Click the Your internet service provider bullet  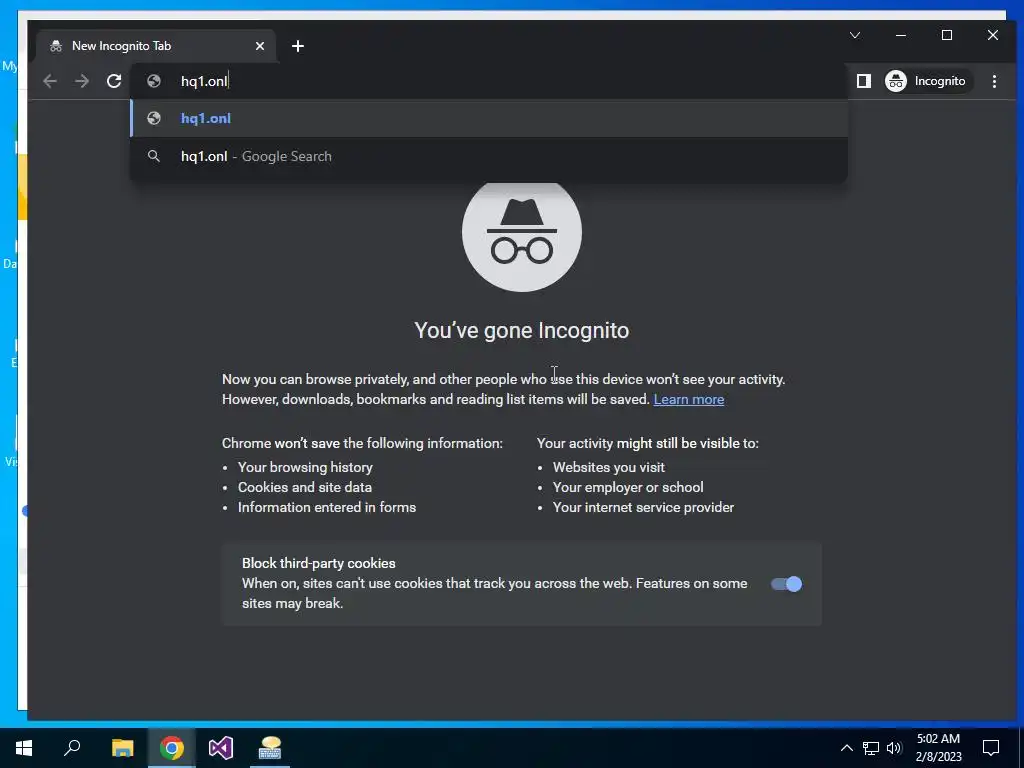(x=643, y=507)
